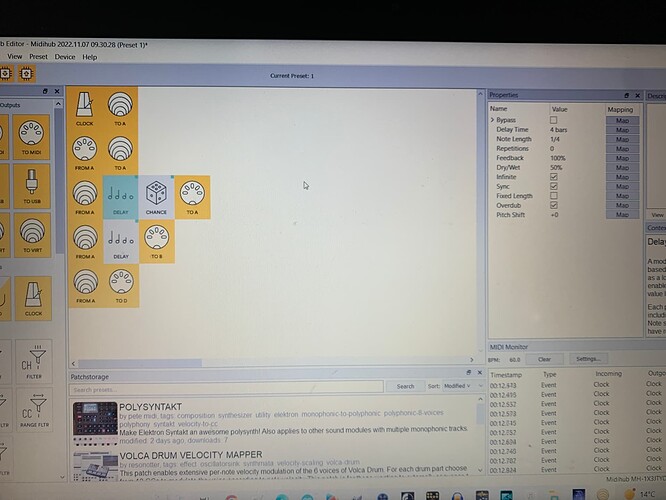Select the CHANCE dice pipe
The image size is (666, 500).
click(156, 197)
